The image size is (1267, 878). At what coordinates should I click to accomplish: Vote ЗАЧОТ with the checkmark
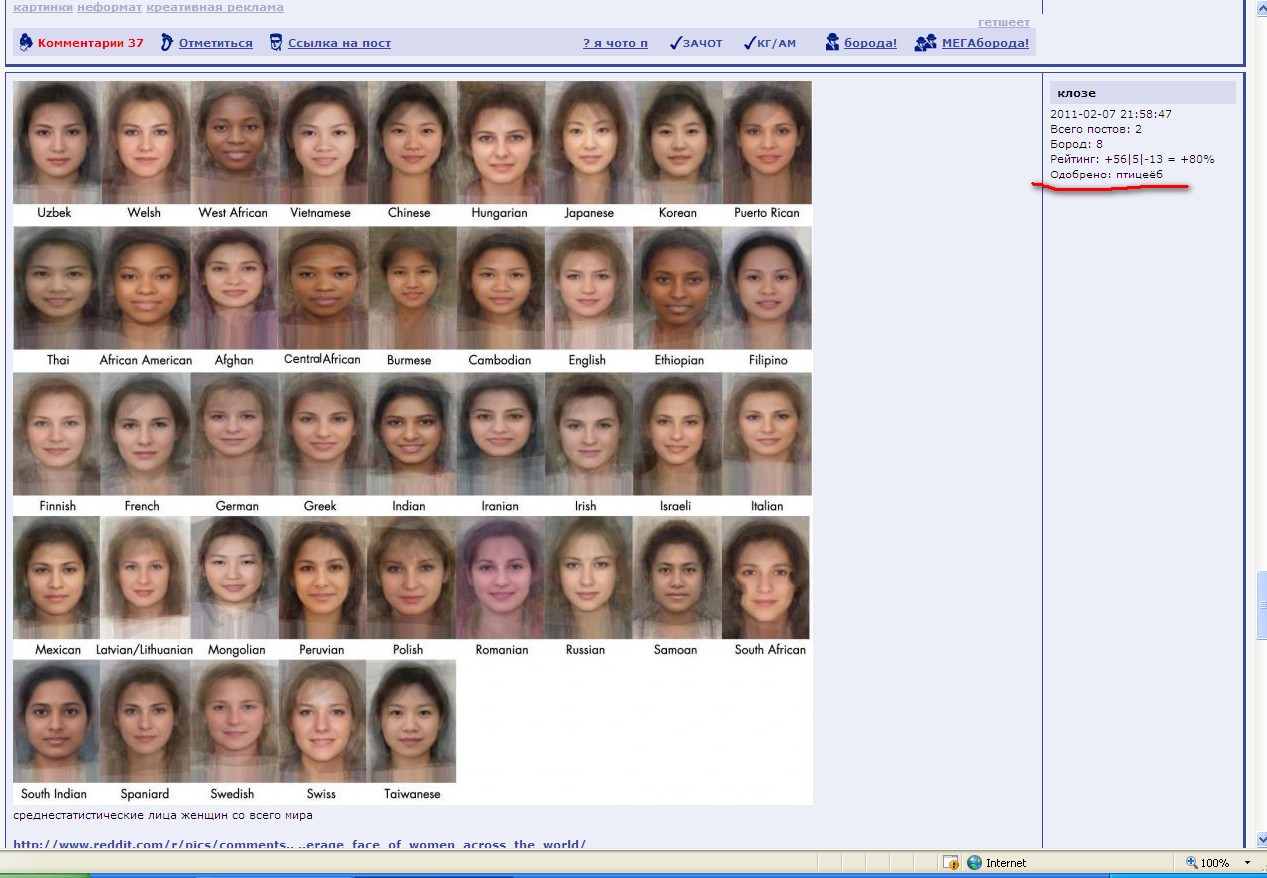pos(696,43)
